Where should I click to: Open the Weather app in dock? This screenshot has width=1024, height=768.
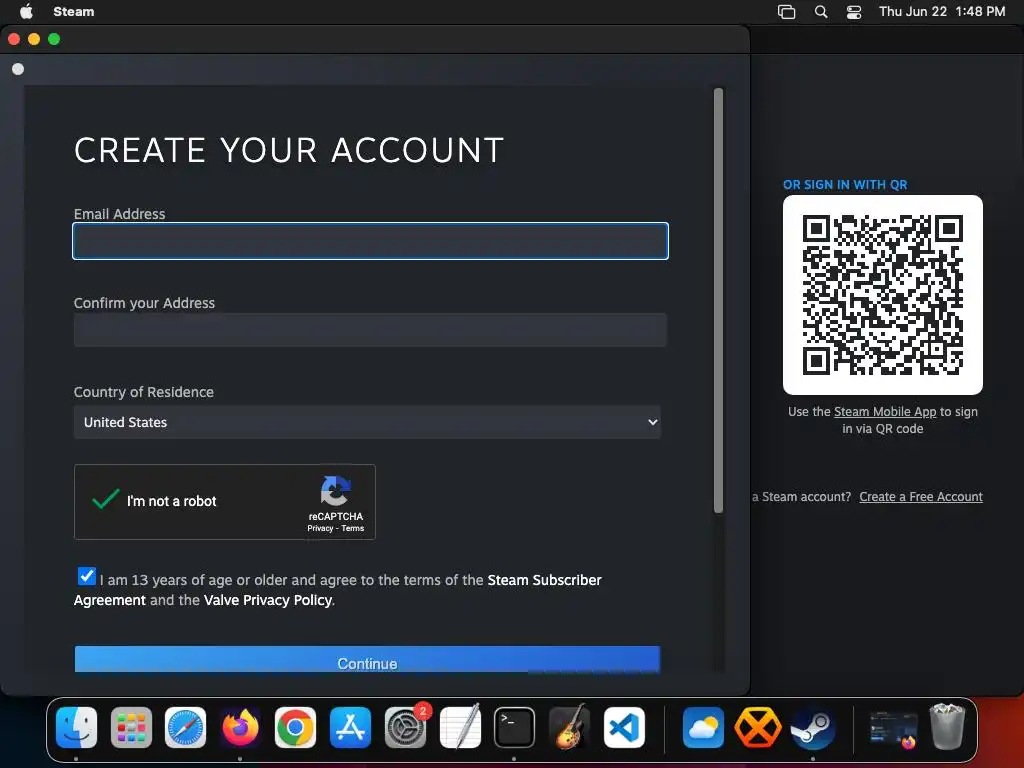tap(703, 727)
